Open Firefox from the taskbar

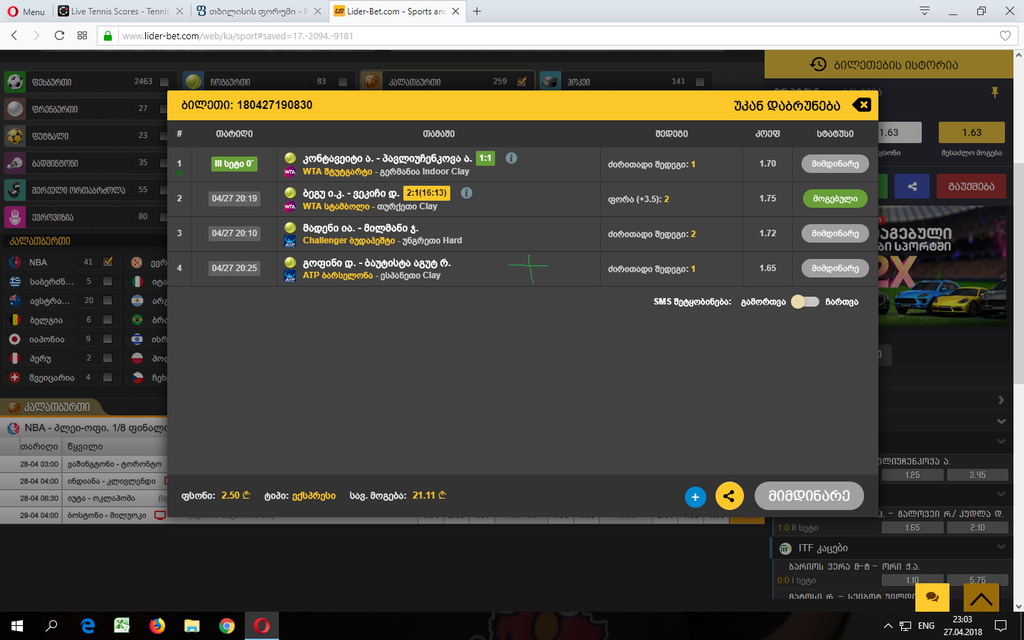tap(157, 626)
